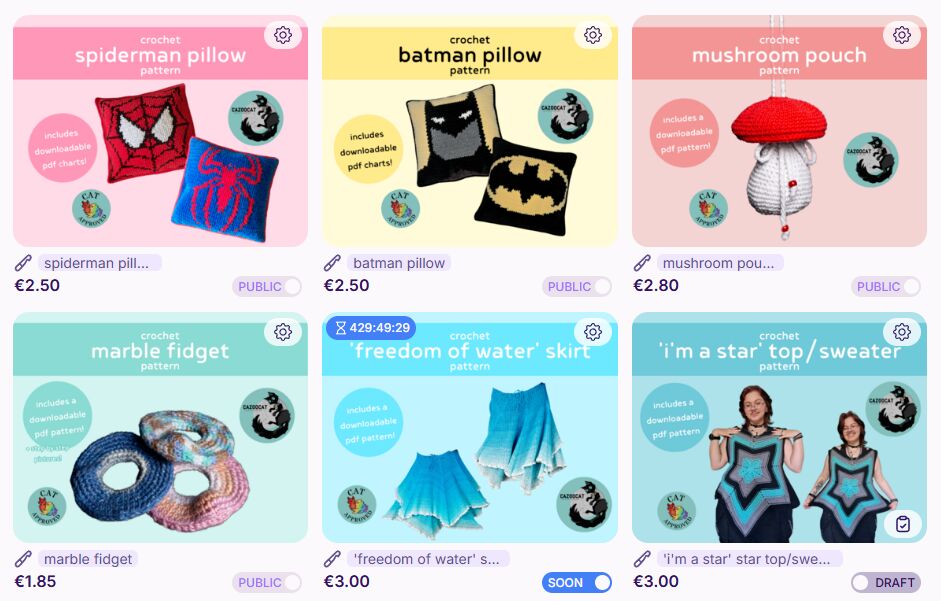This screenshot has height=601, width=941.
Task: Click the marble fidget name label
Action: pyautogui.click(x=88, y=559)
